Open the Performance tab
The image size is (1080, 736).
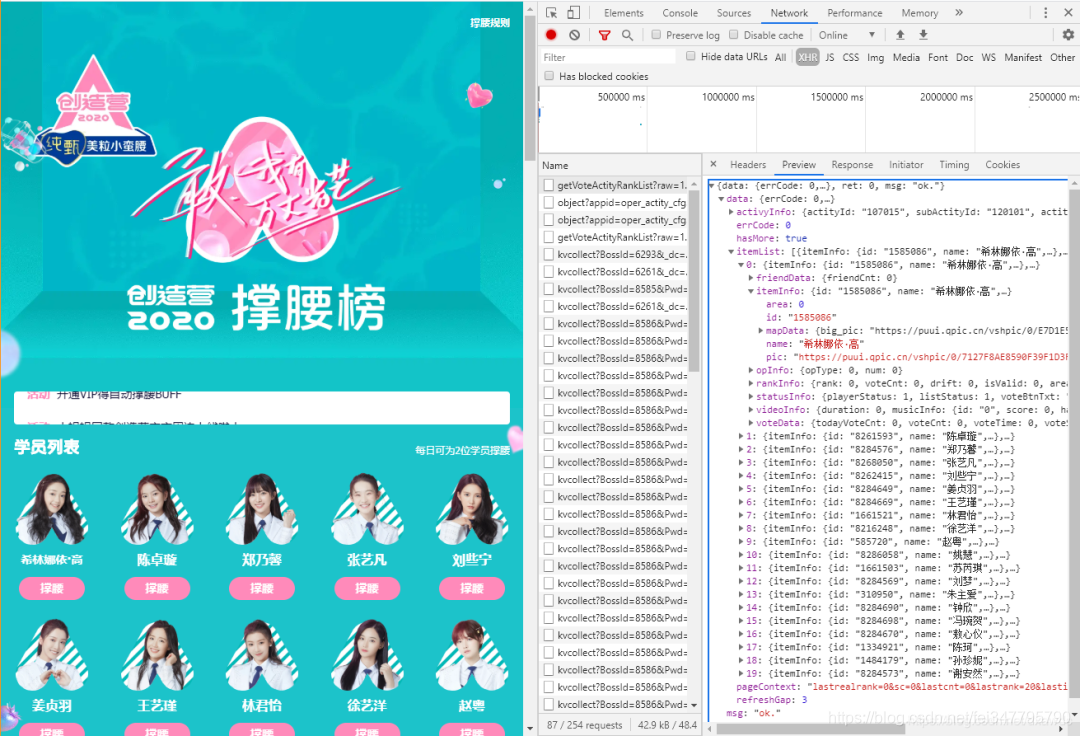(854, 13)
